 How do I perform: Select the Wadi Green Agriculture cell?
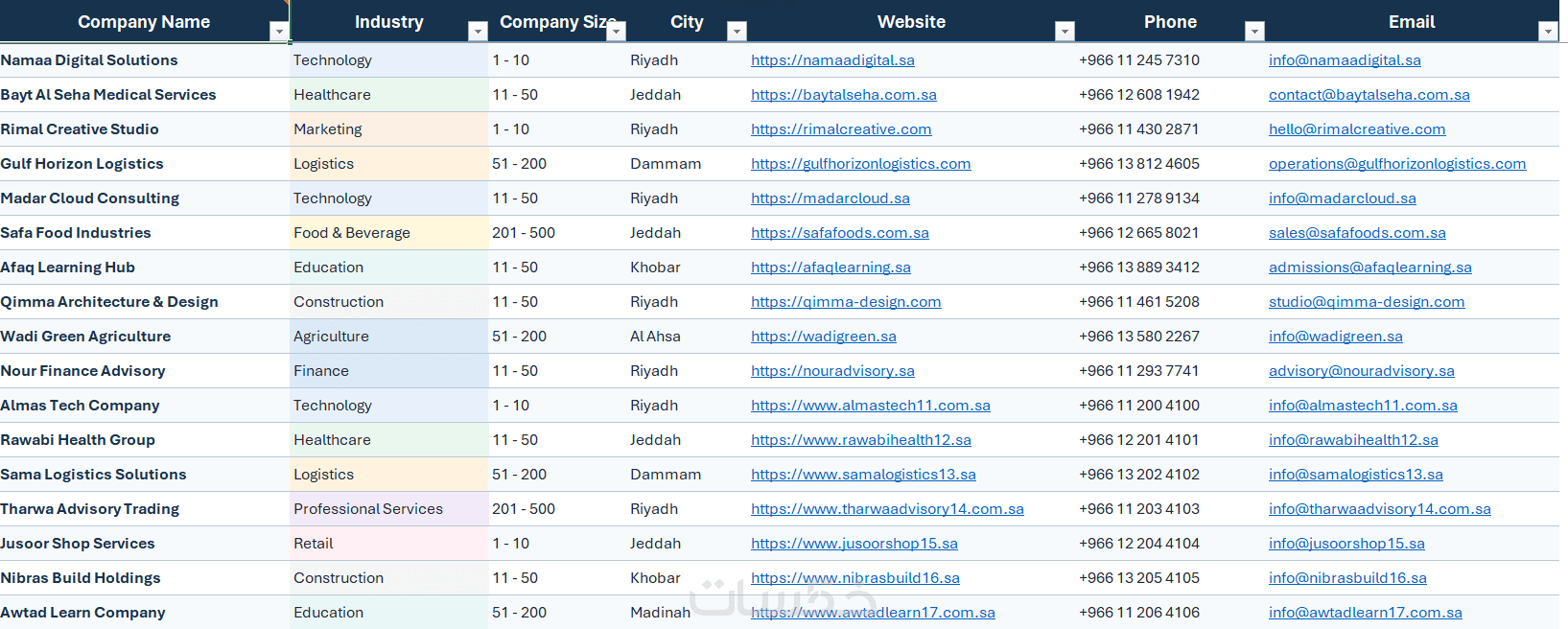click(145, 337)
